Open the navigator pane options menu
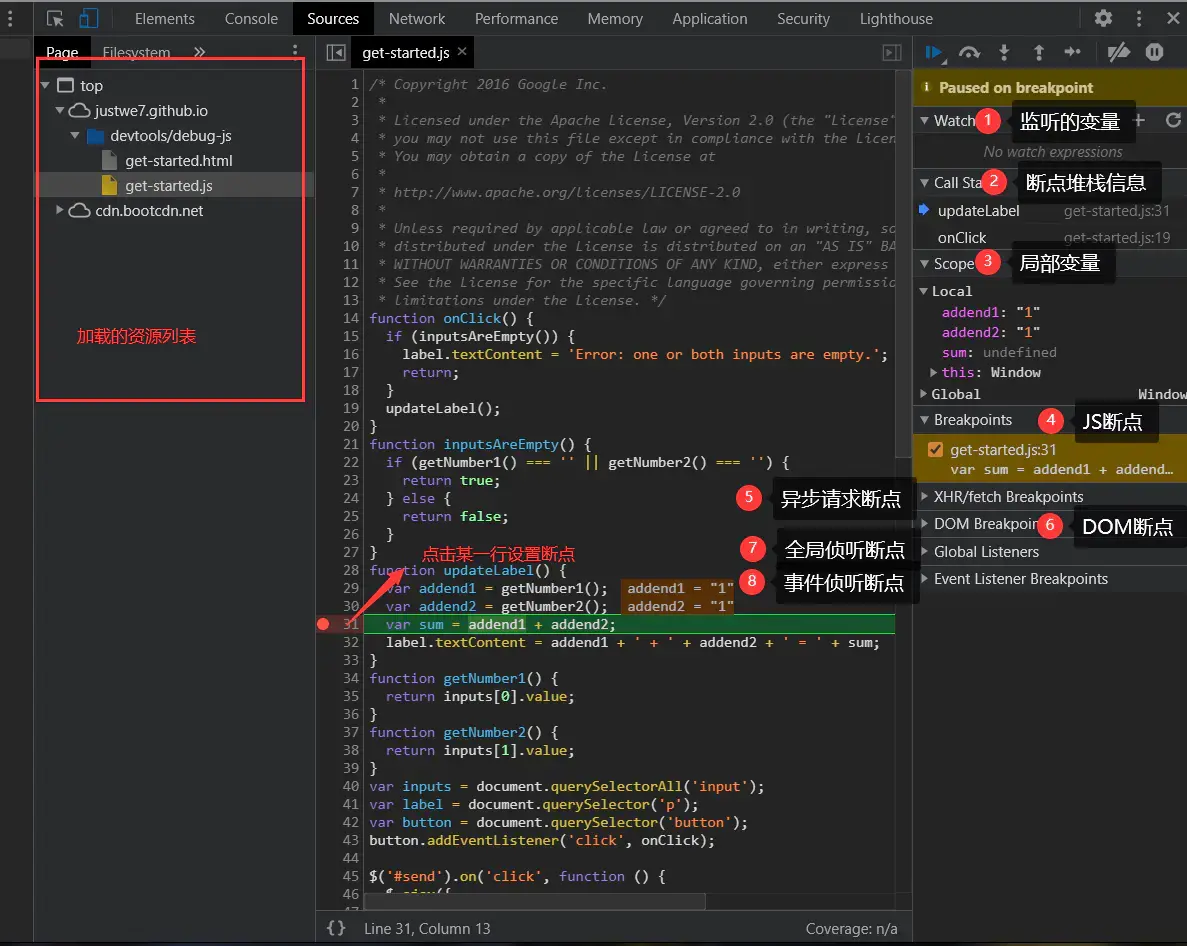The height and width of the screenshot is (946, 1187). 294,51
